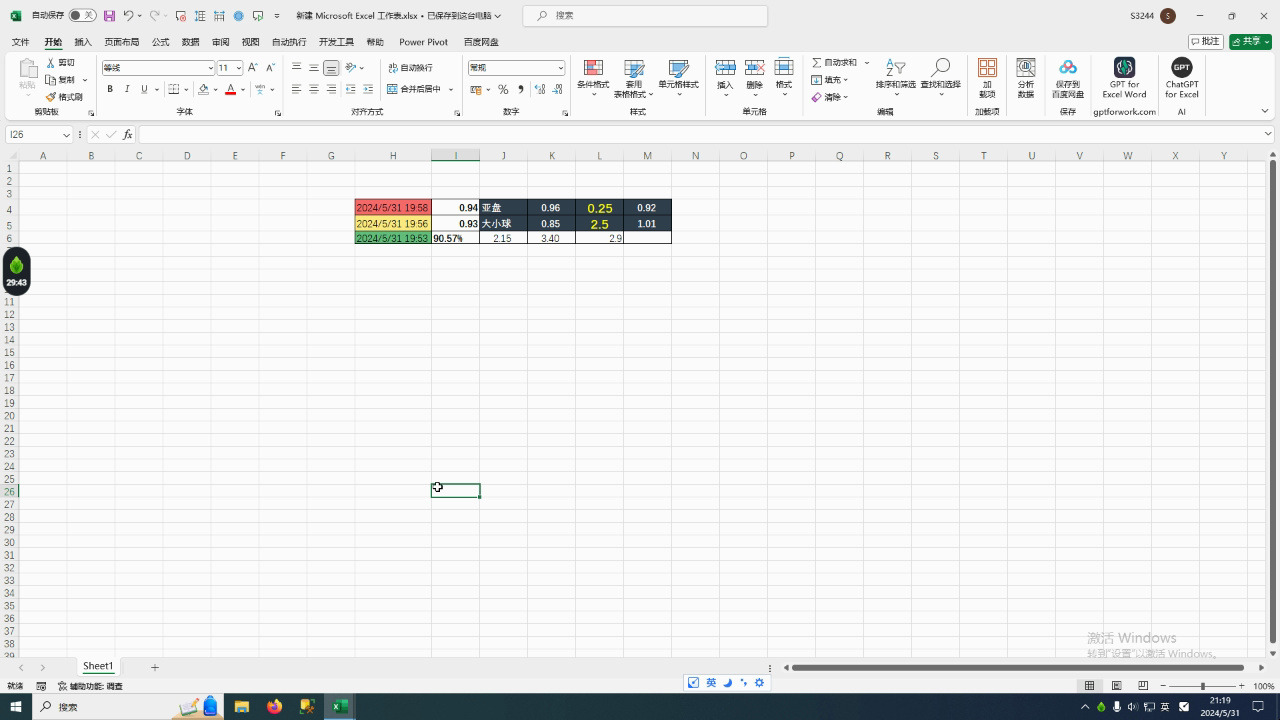1280x720 pixels.
Task: Switch to Page Layout (页面布局) tab
Action: click(122, 42)
